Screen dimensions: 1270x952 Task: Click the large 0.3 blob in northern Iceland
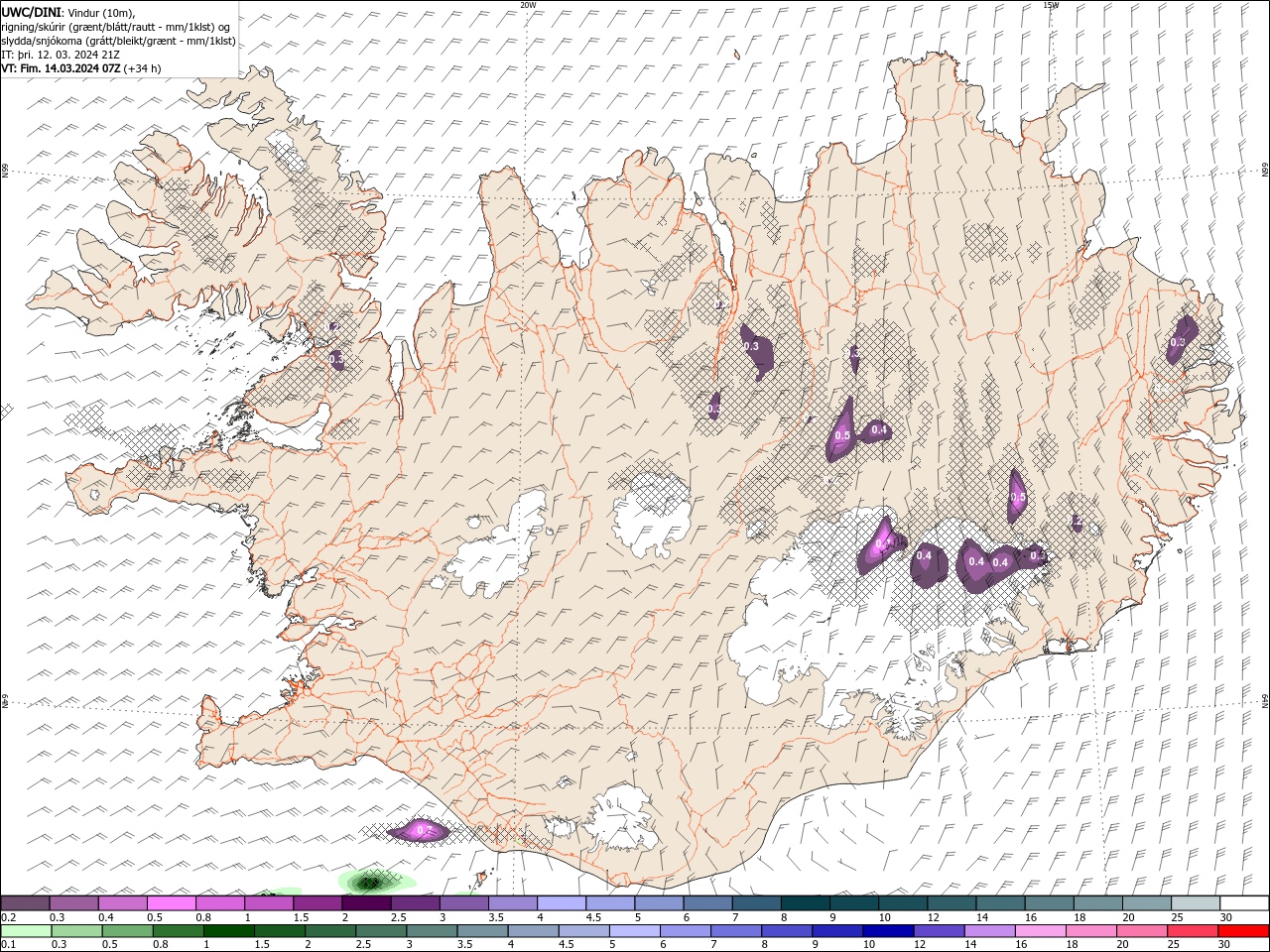[756, 351]
